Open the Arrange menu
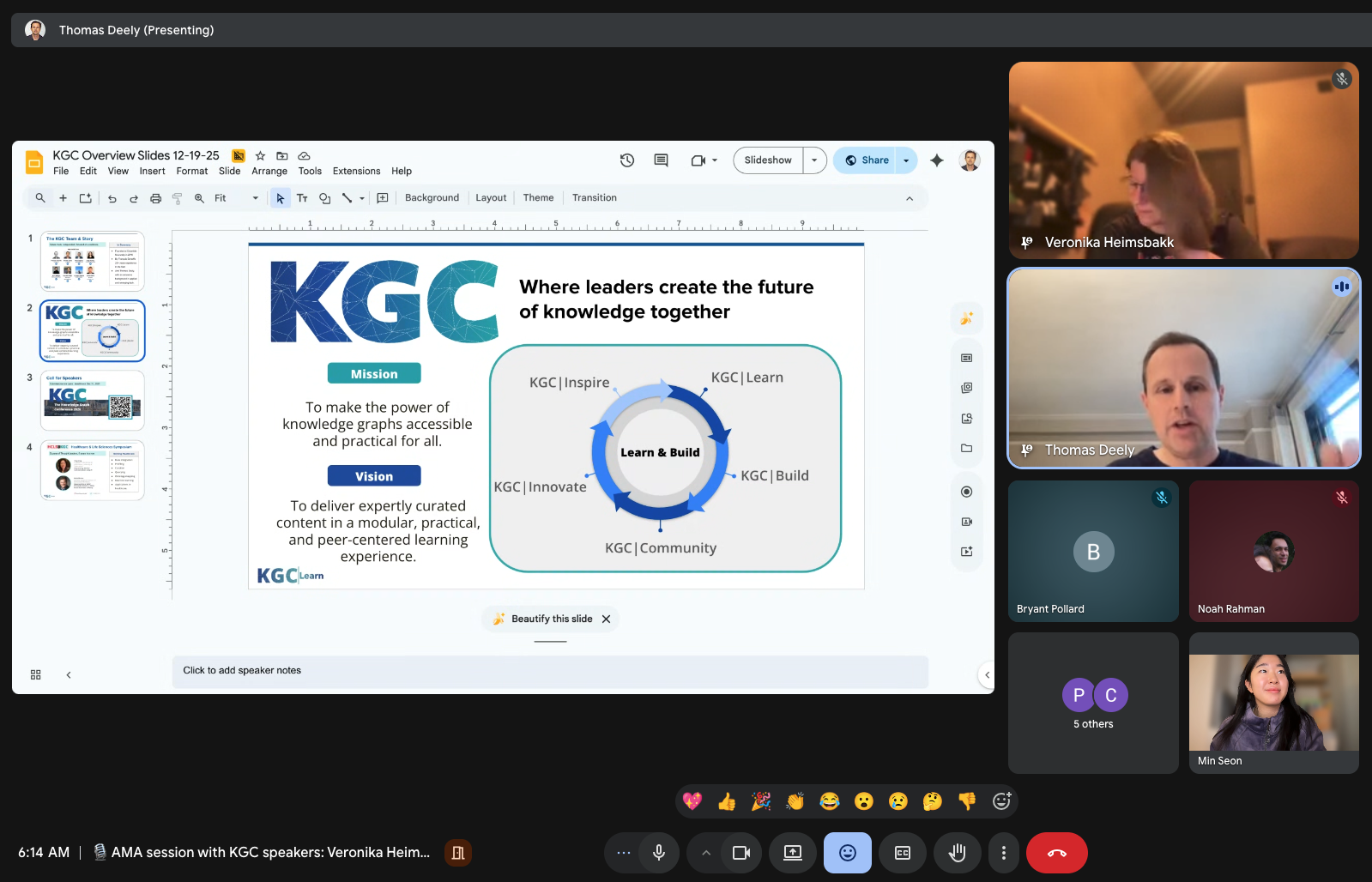This screenshot has width=1372, height=882. (x=269, y=172)
